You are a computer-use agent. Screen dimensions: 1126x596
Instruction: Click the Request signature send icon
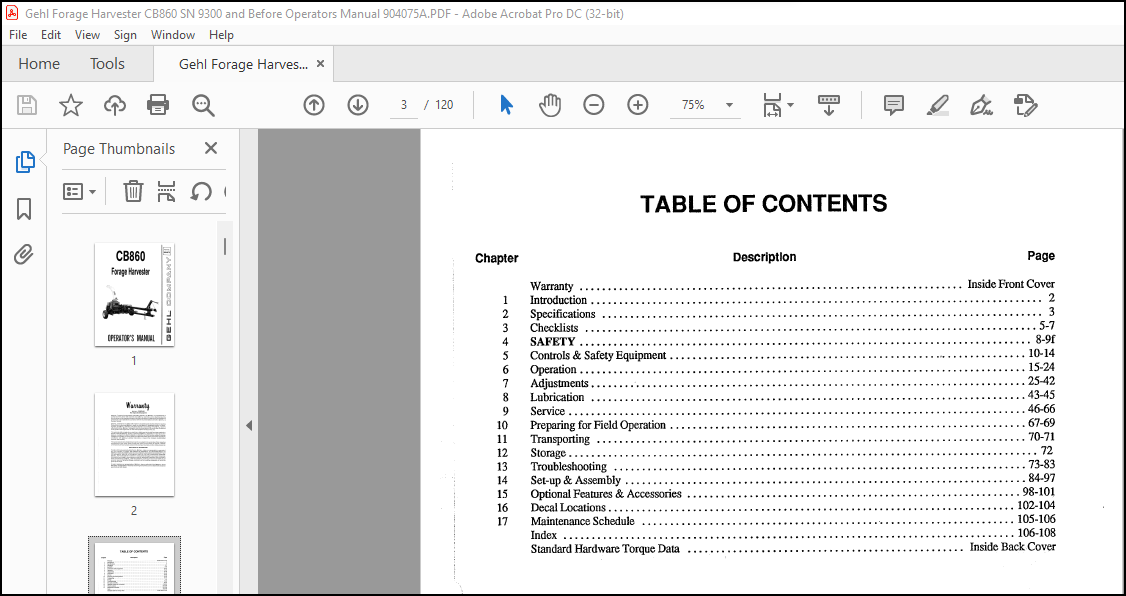click(x=1025, y=106)
